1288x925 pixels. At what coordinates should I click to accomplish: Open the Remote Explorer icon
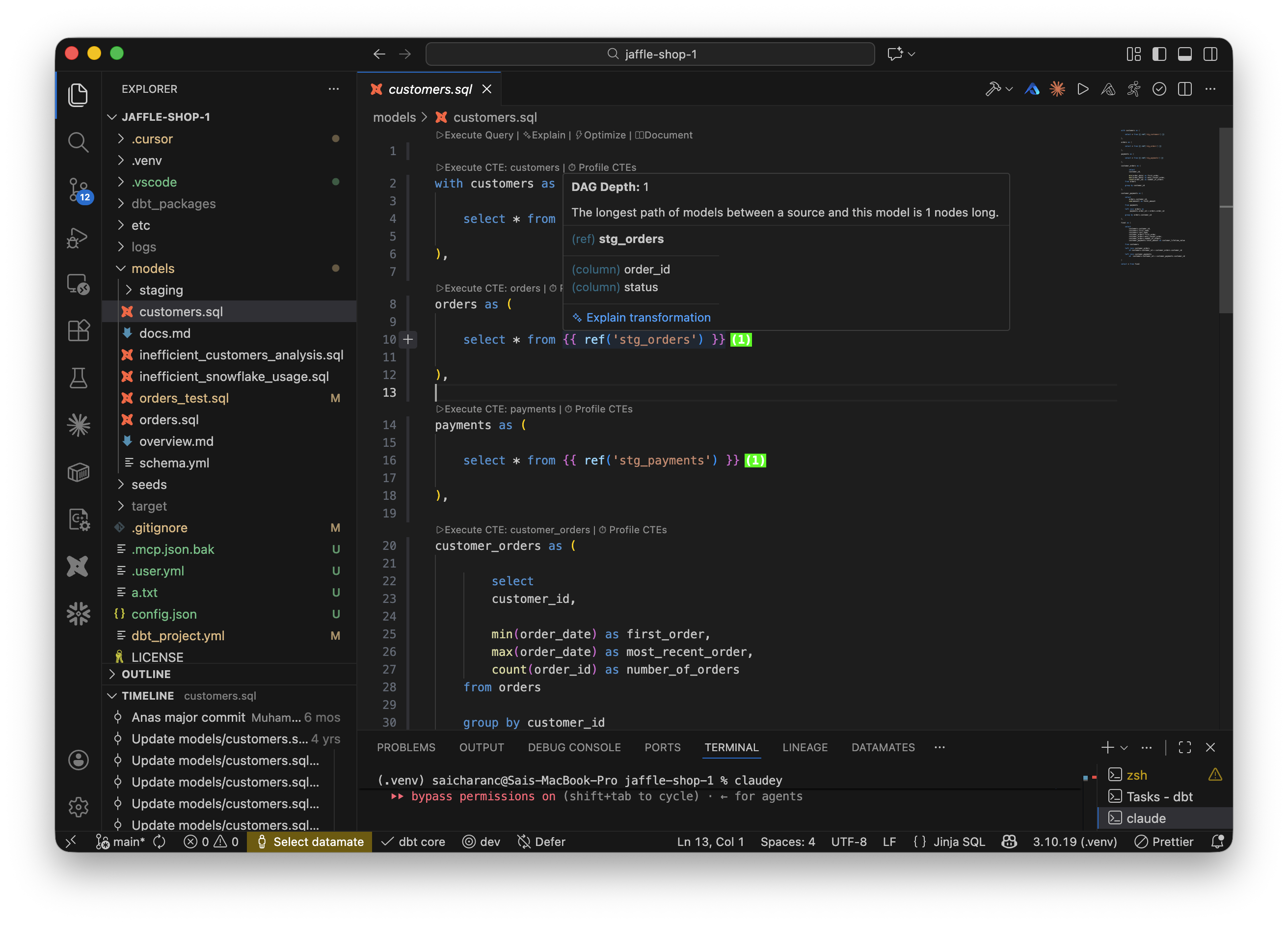[x=78, y=283]
